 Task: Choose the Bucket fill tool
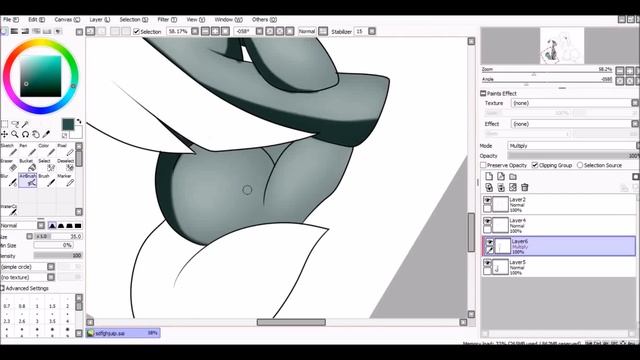pyautogui.click(x=28, y=165)
